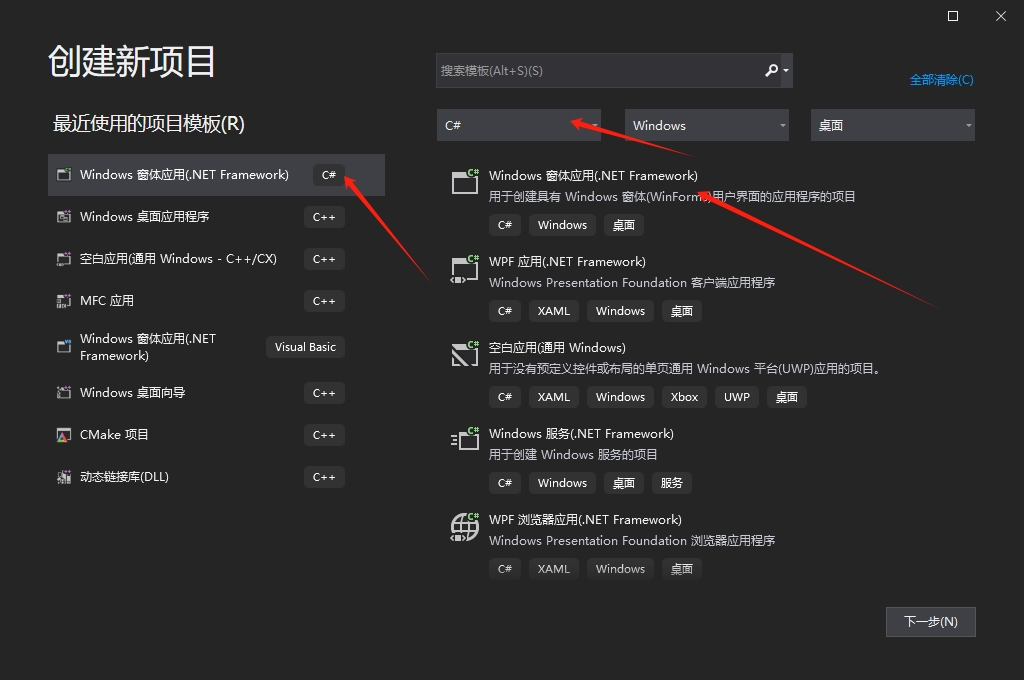This screenshot has height=680, width=1024.
Task: Select the 空白应用(通用 Windows) result icon
Action: tap(465, 354)
